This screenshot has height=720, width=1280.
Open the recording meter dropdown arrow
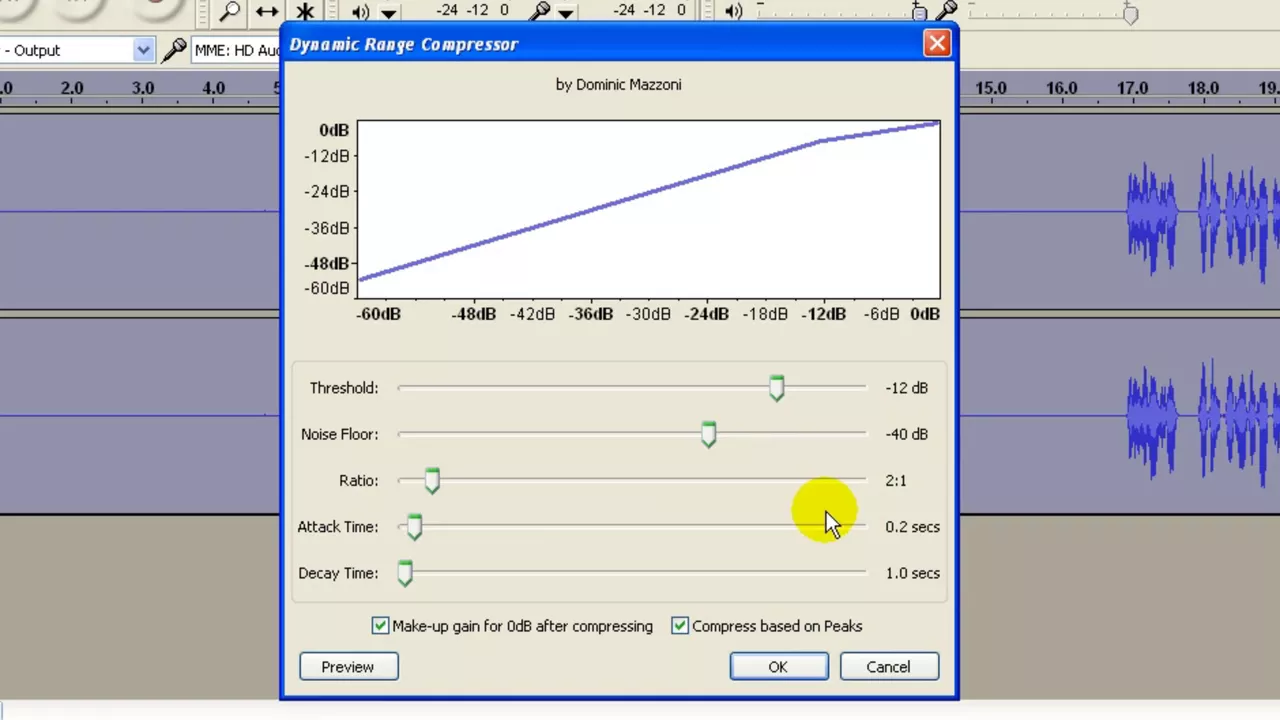coord(566,12)
